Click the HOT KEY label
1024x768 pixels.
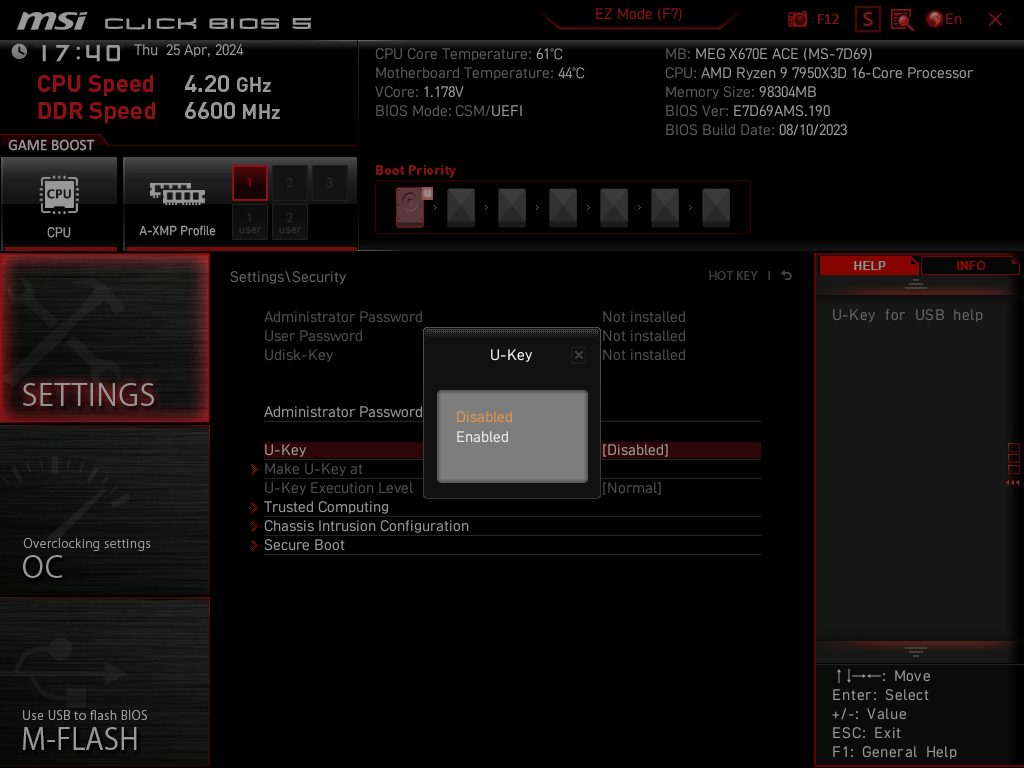[733, 276]
